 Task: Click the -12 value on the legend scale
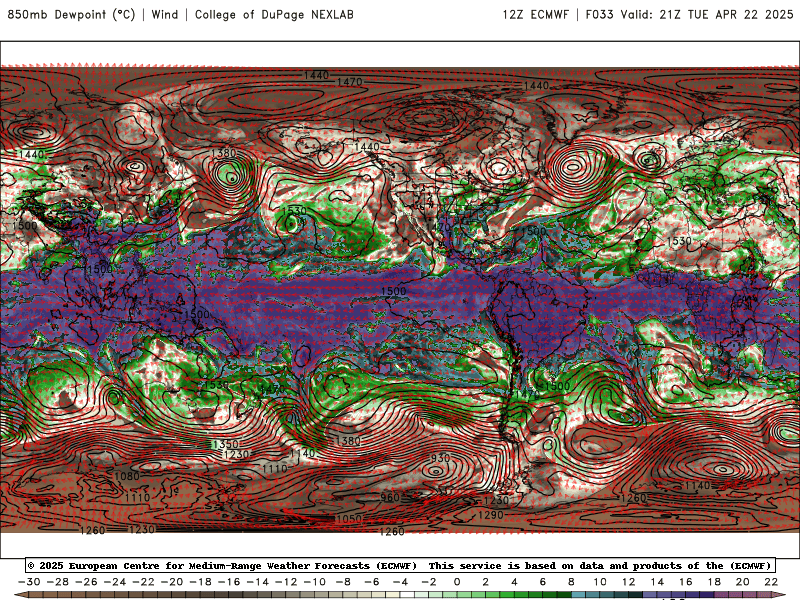286,582
